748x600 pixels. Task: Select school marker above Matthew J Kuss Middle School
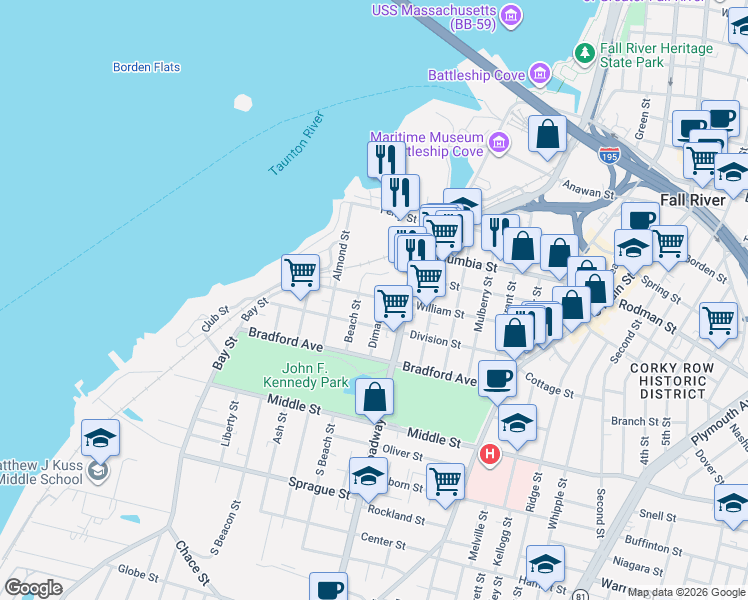point(100,442)
